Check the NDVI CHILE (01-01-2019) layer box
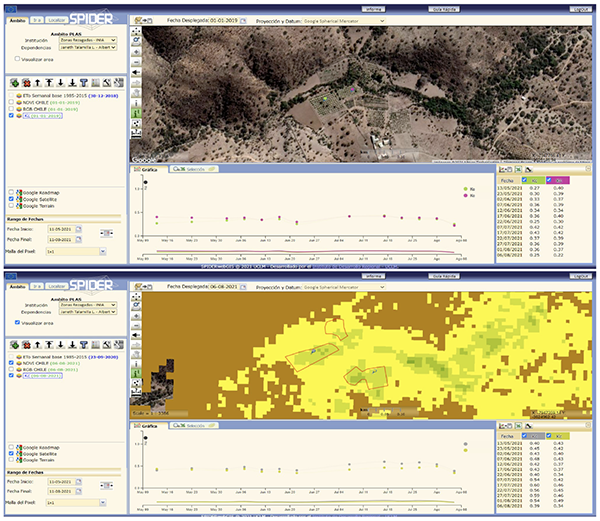Image resolution: width=600 pixels, height=521 pixels. coord(11,101)
